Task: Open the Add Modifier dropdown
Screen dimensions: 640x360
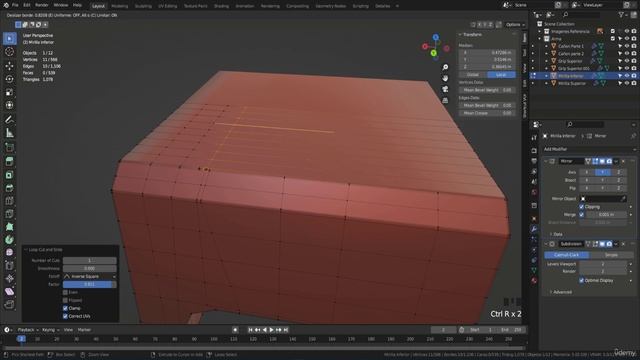Action: 589,149
